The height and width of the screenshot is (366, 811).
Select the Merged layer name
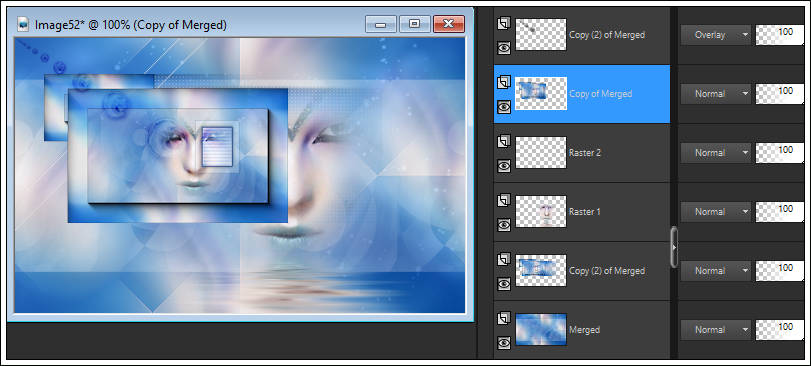[584, 330]
